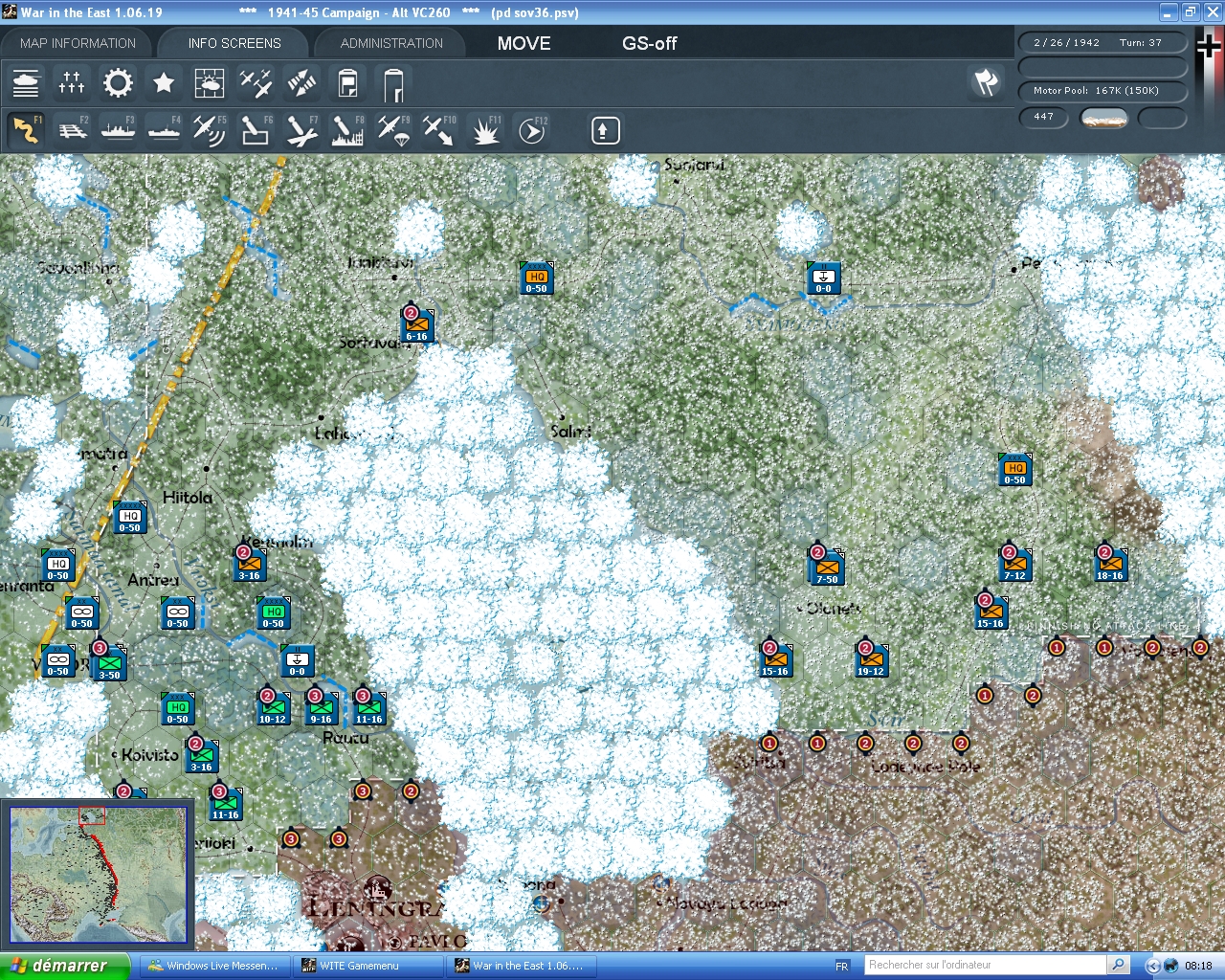Select the F1 movement mode icon
The width and height of the screenshot is (1225, 980).
coord(26,129)
